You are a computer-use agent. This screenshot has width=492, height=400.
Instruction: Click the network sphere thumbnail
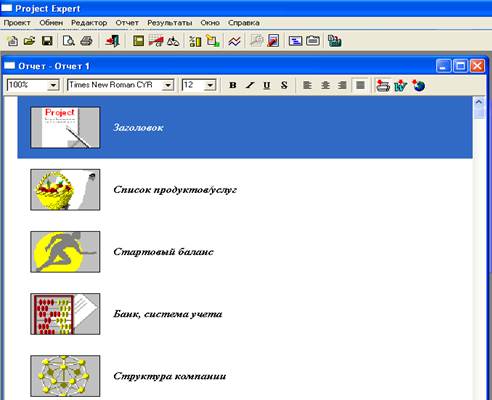tap(65, 376)
